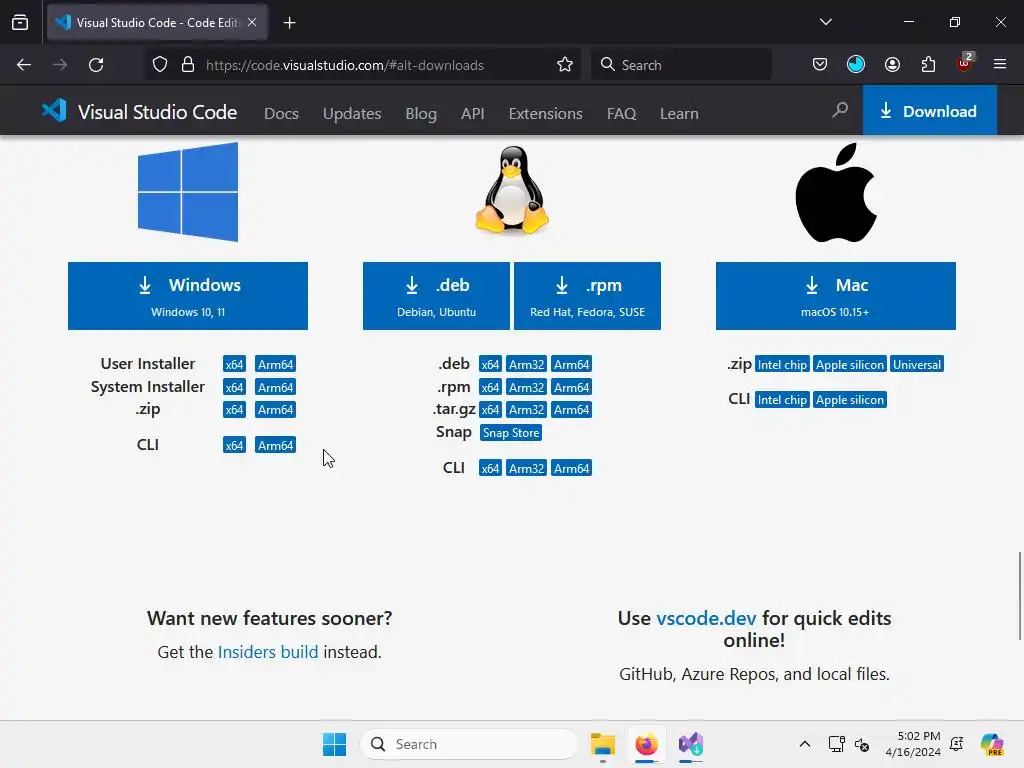Download the .rpm Red Hat, Fedora package

click(587, 296)
